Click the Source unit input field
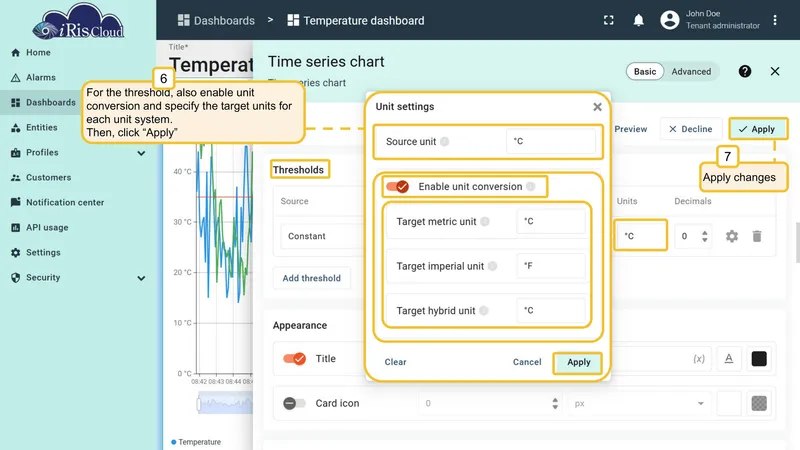Image resolution: width=800 pixels, height=450 pixels. click(551, 141)
